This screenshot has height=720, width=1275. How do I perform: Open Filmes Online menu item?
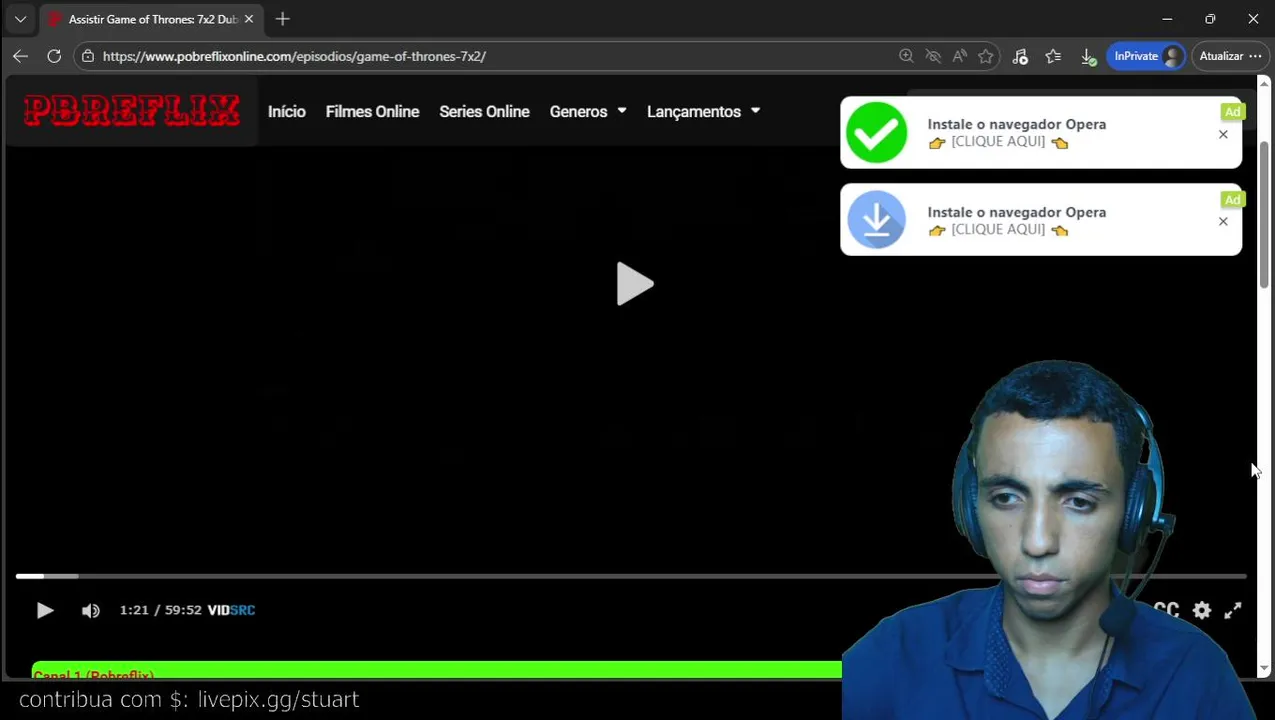[372, 111]
